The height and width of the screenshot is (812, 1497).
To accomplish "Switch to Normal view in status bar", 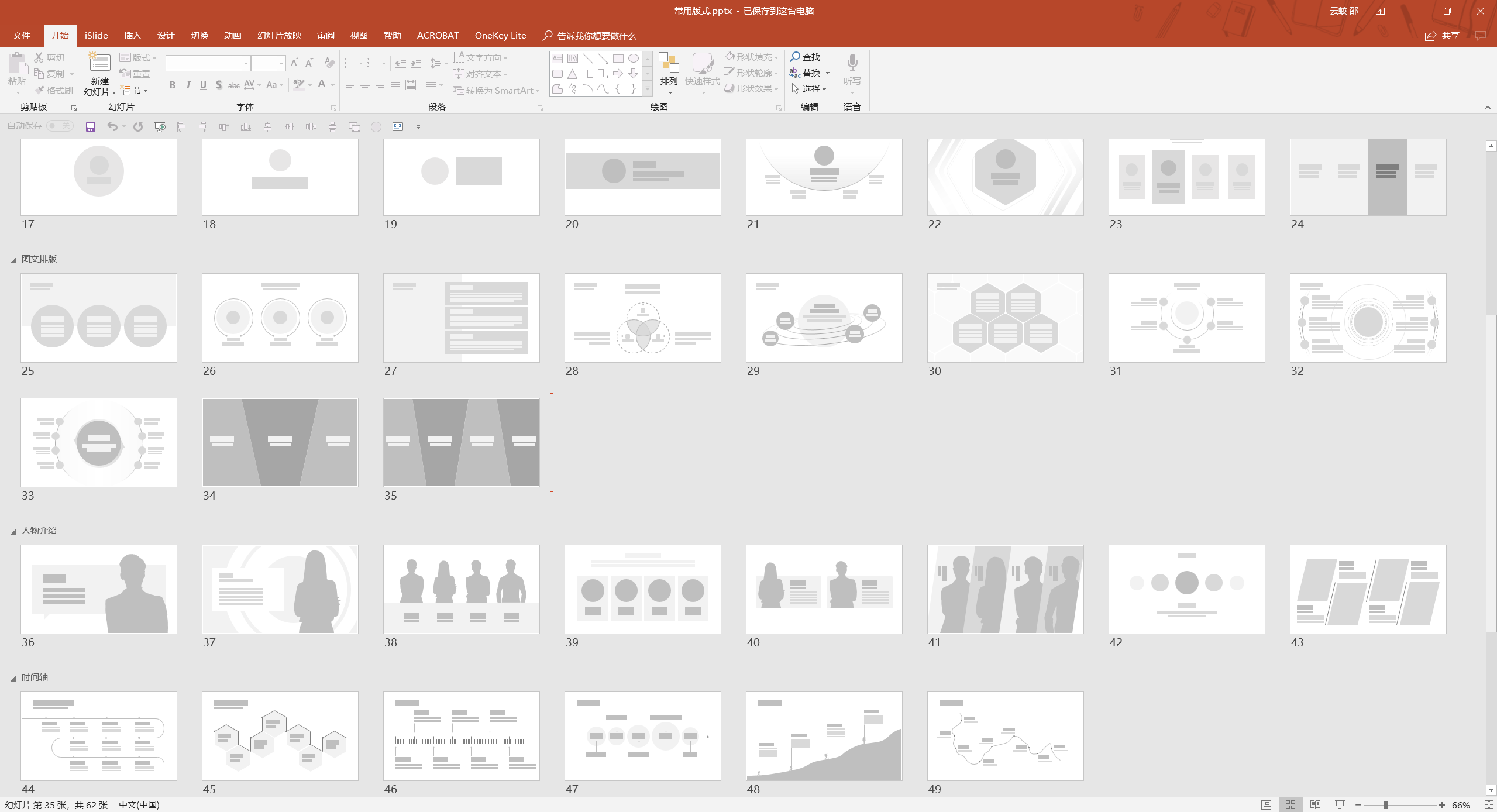I will (x=1266, y=805).
